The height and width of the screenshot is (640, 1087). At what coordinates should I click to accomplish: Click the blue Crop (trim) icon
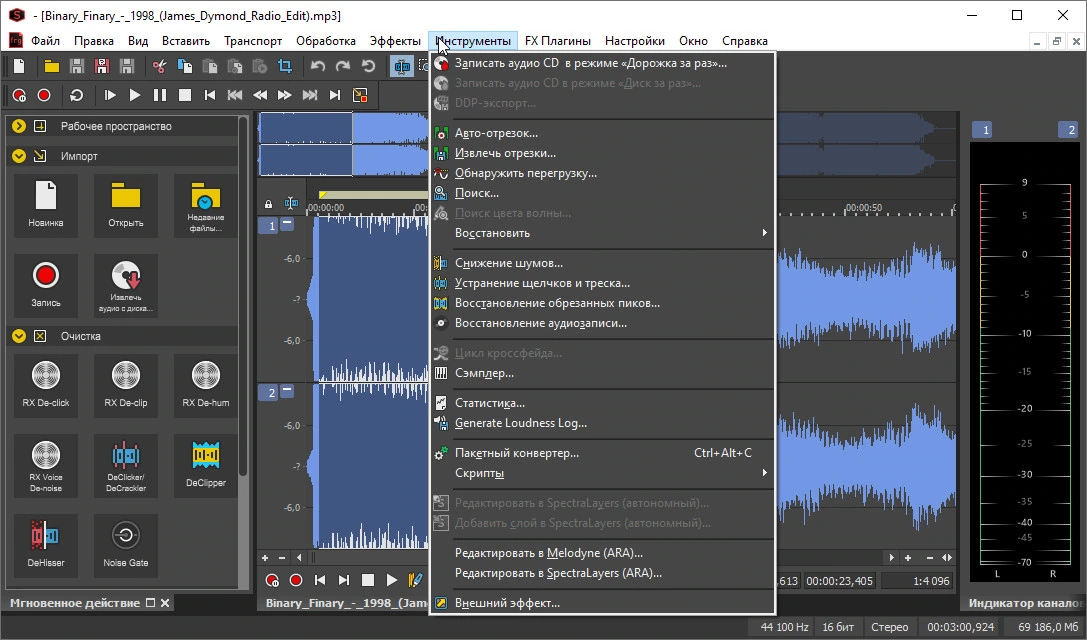[x=285, y=67]
